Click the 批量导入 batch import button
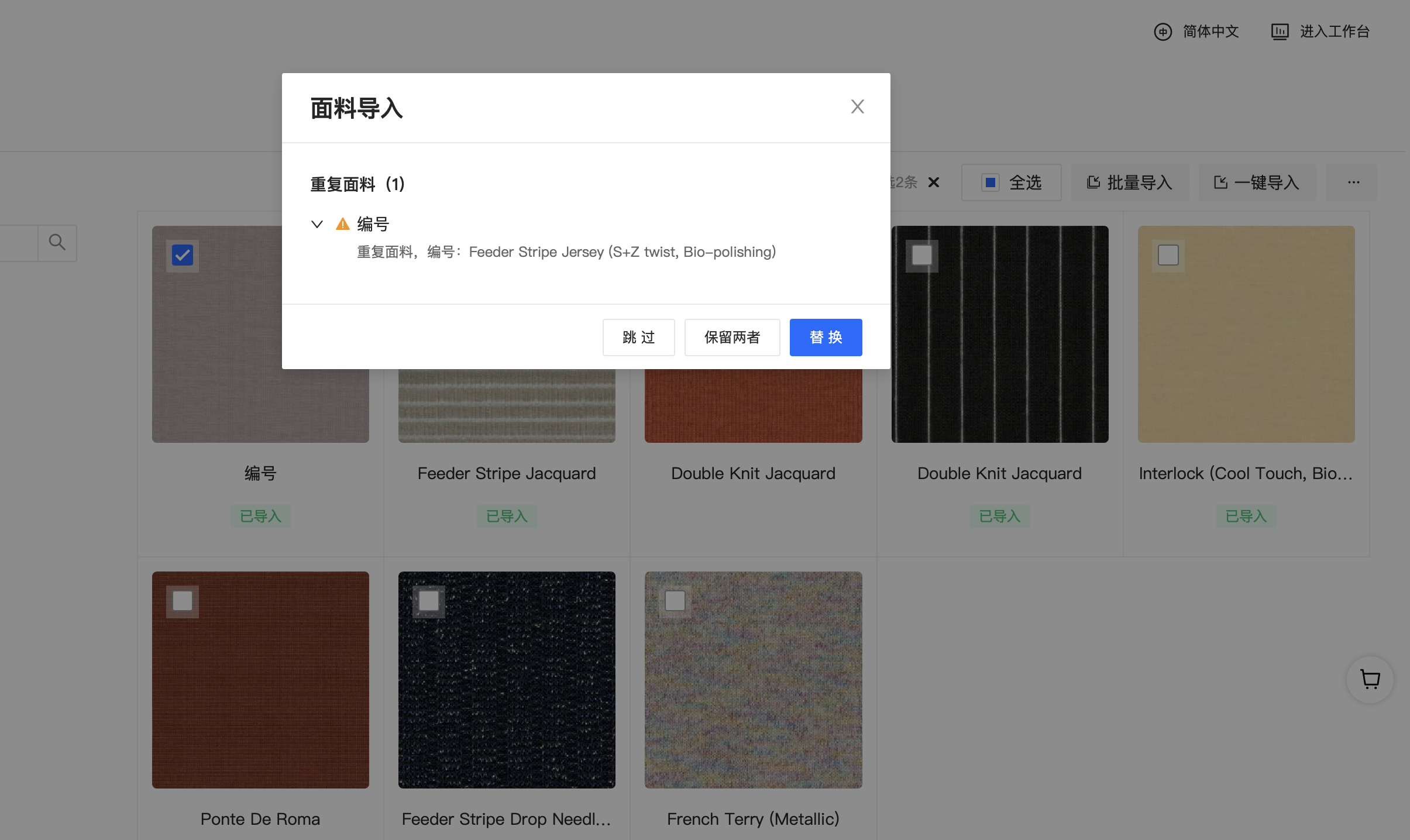 pyautogui.click(x=1130, y=183)
